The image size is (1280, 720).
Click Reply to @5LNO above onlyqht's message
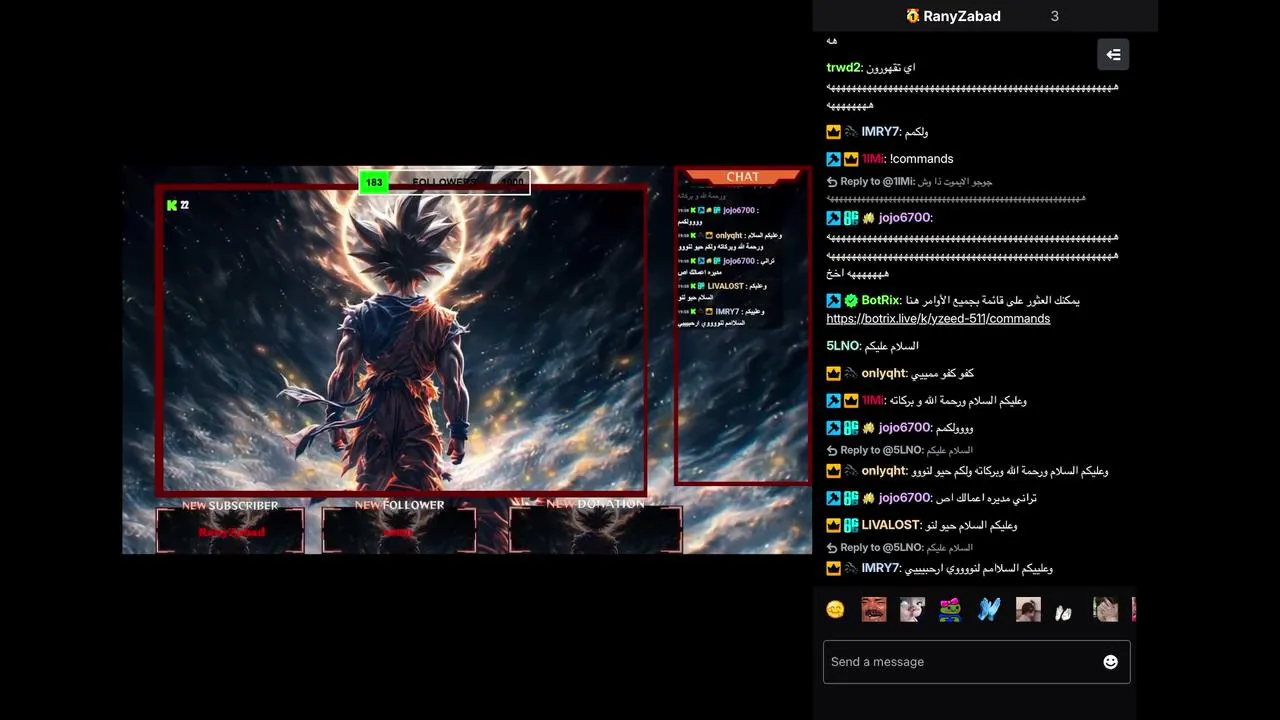[x=899, y=450]
